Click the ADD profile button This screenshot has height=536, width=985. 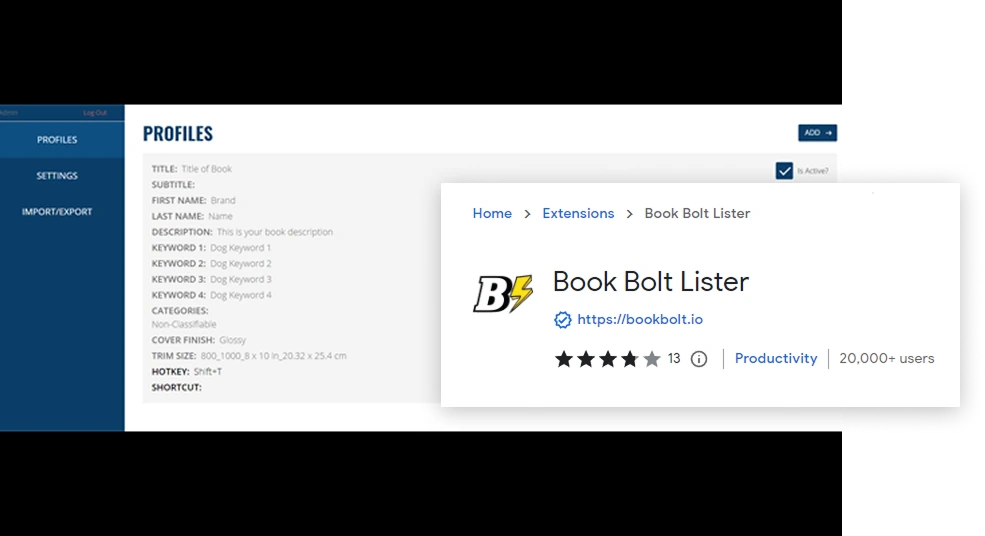[817, 133]
